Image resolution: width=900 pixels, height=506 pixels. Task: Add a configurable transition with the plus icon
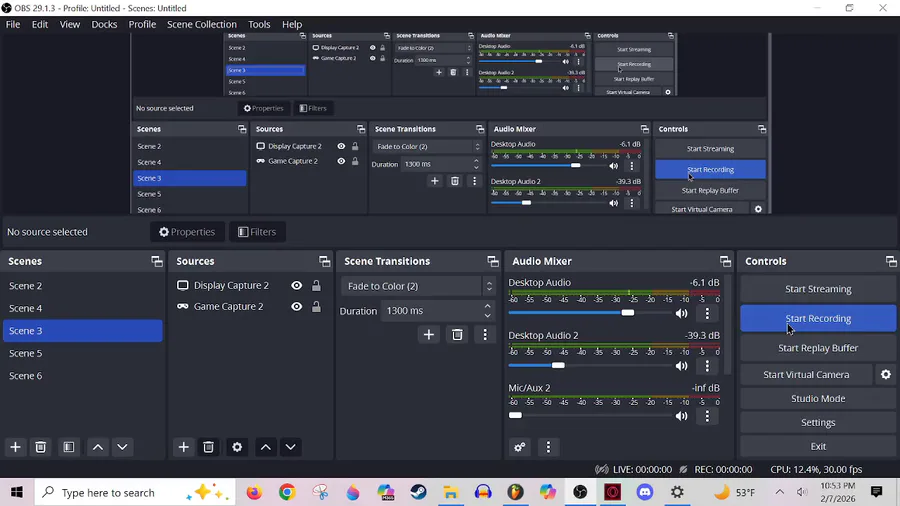point(429,335)
